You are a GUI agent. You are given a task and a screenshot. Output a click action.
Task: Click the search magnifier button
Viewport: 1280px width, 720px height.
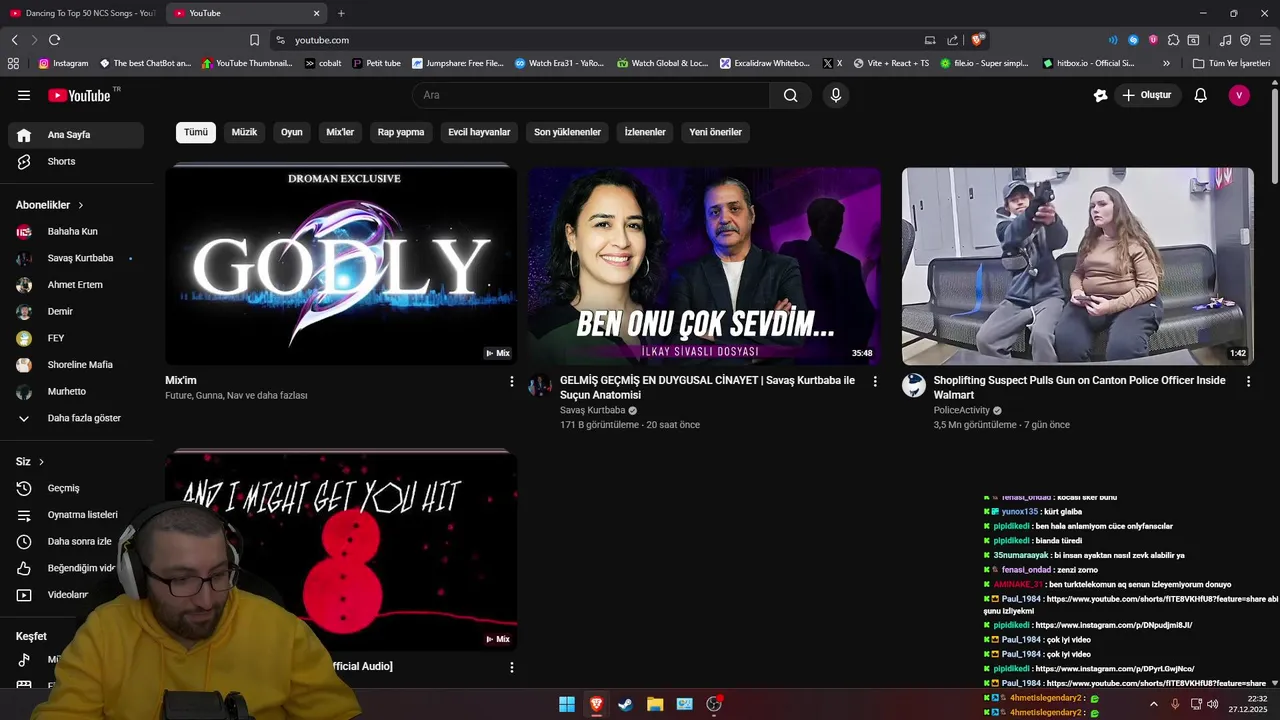coord(790,95)
